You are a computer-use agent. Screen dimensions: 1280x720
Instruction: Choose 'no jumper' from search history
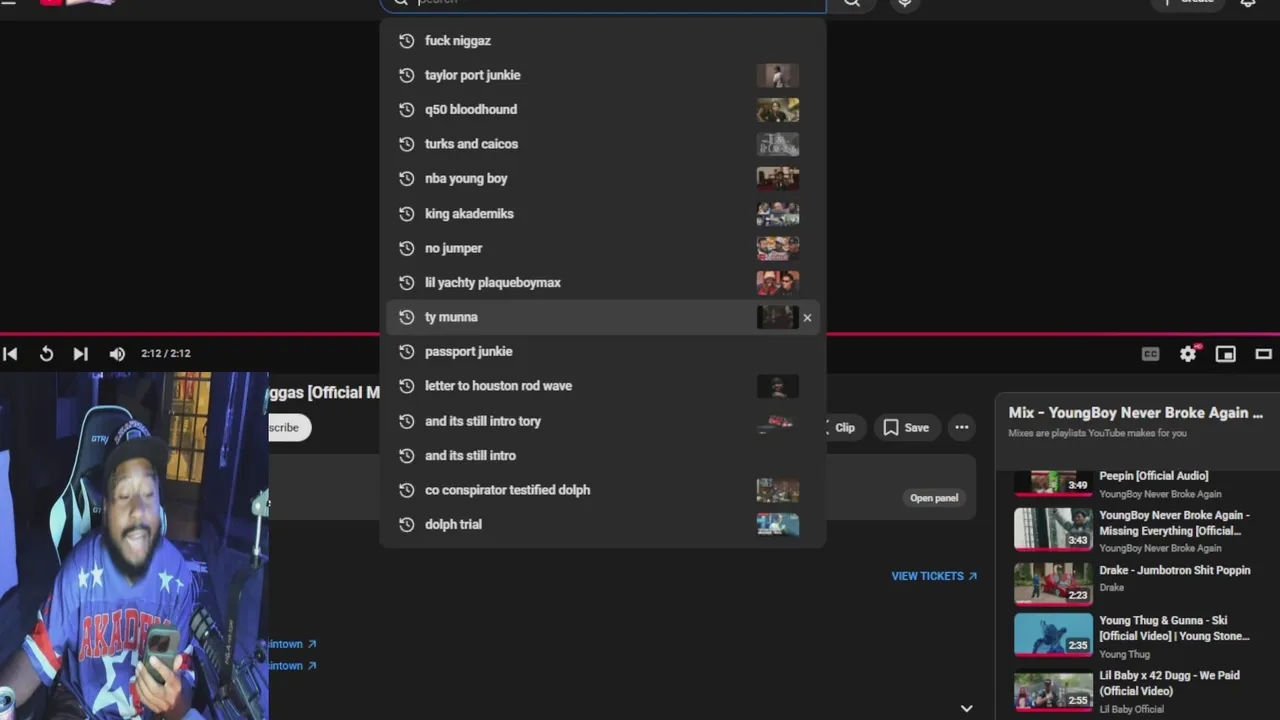tap(602, 248)
